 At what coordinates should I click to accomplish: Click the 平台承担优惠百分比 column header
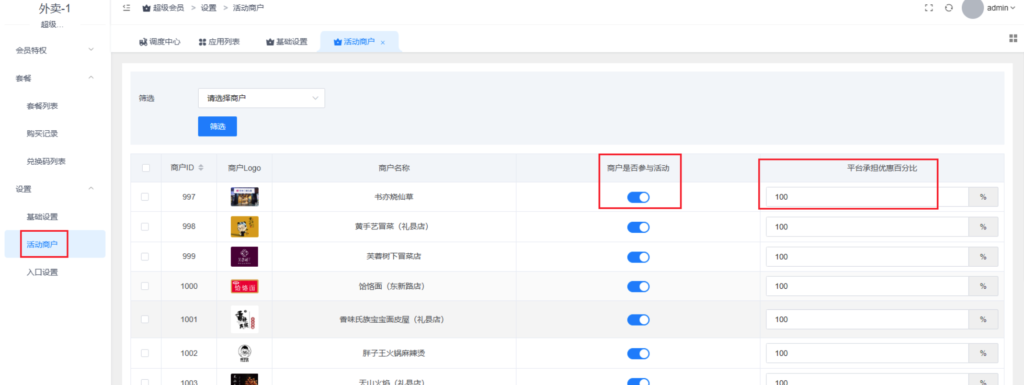tap(882, 168)
